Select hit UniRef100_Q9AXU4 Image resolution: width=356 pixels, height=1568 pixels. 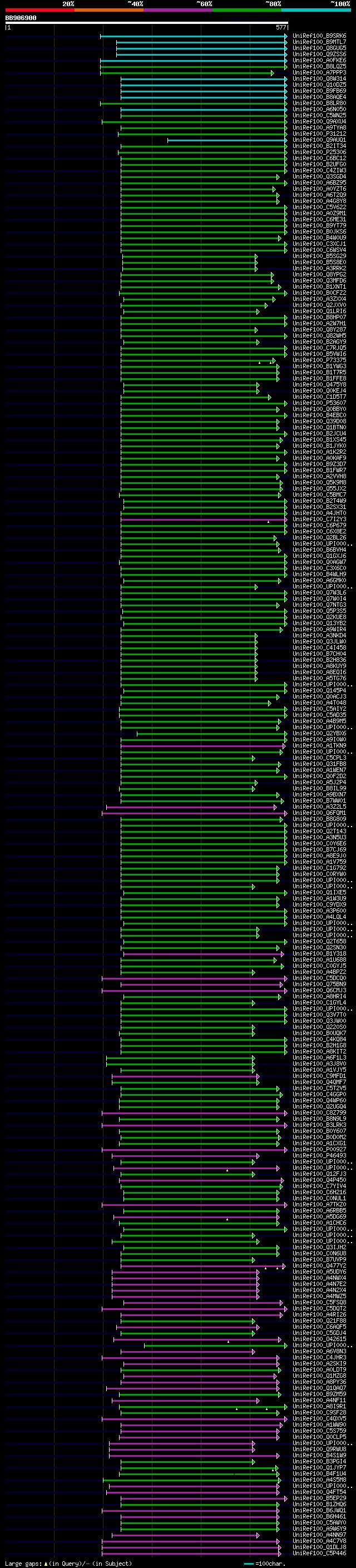(319, 121)
